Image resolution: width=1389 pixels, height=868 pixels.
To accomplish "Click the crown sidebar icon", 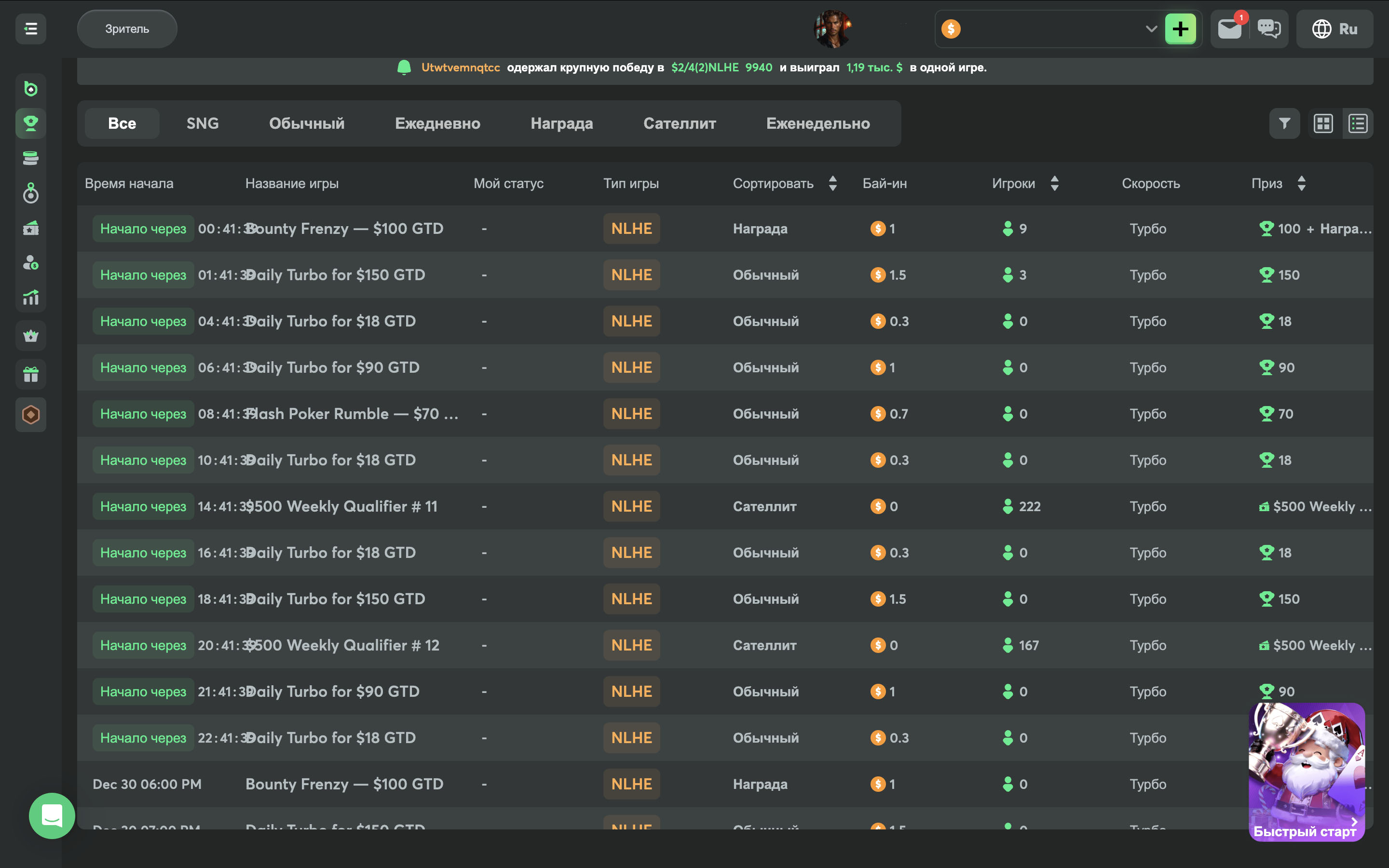I will [30, 336].
